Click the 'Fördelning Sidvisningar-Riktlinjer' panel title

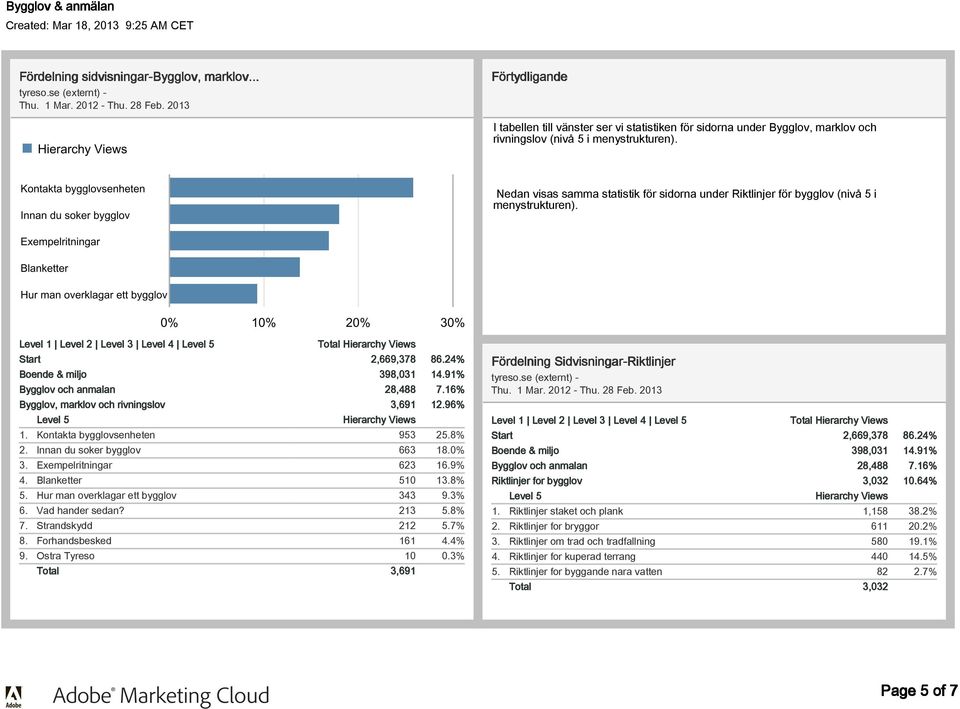pyautogui.click(x=583, y=361)
